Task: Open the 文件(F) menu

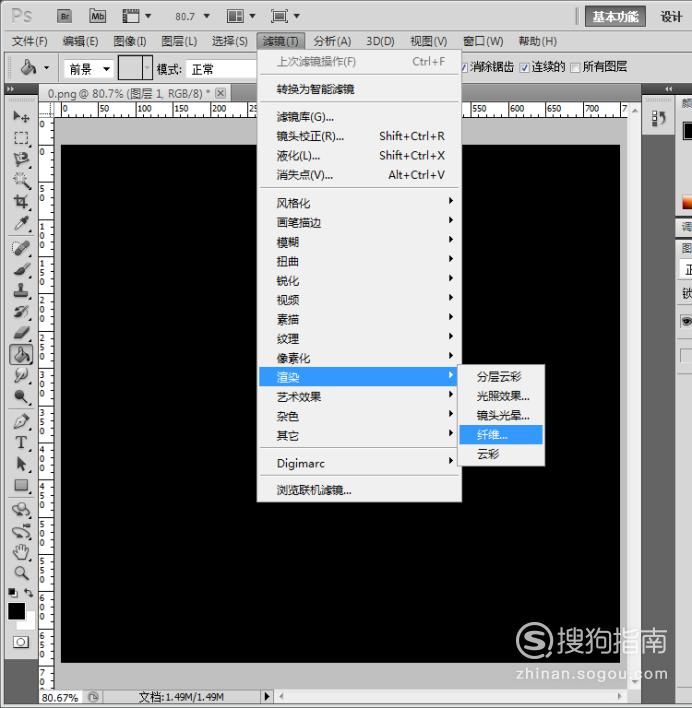Action: point(29,42)
